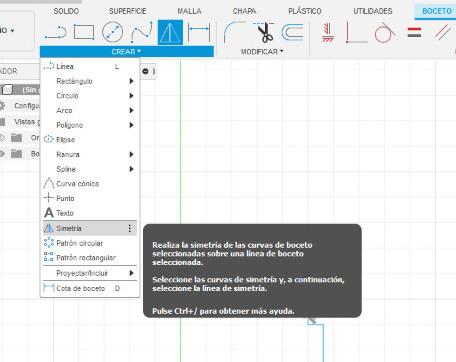Choose Elipse from the menu
This screenshot has height=362, width=456.
pyautogui.click(x=90, y=140)
